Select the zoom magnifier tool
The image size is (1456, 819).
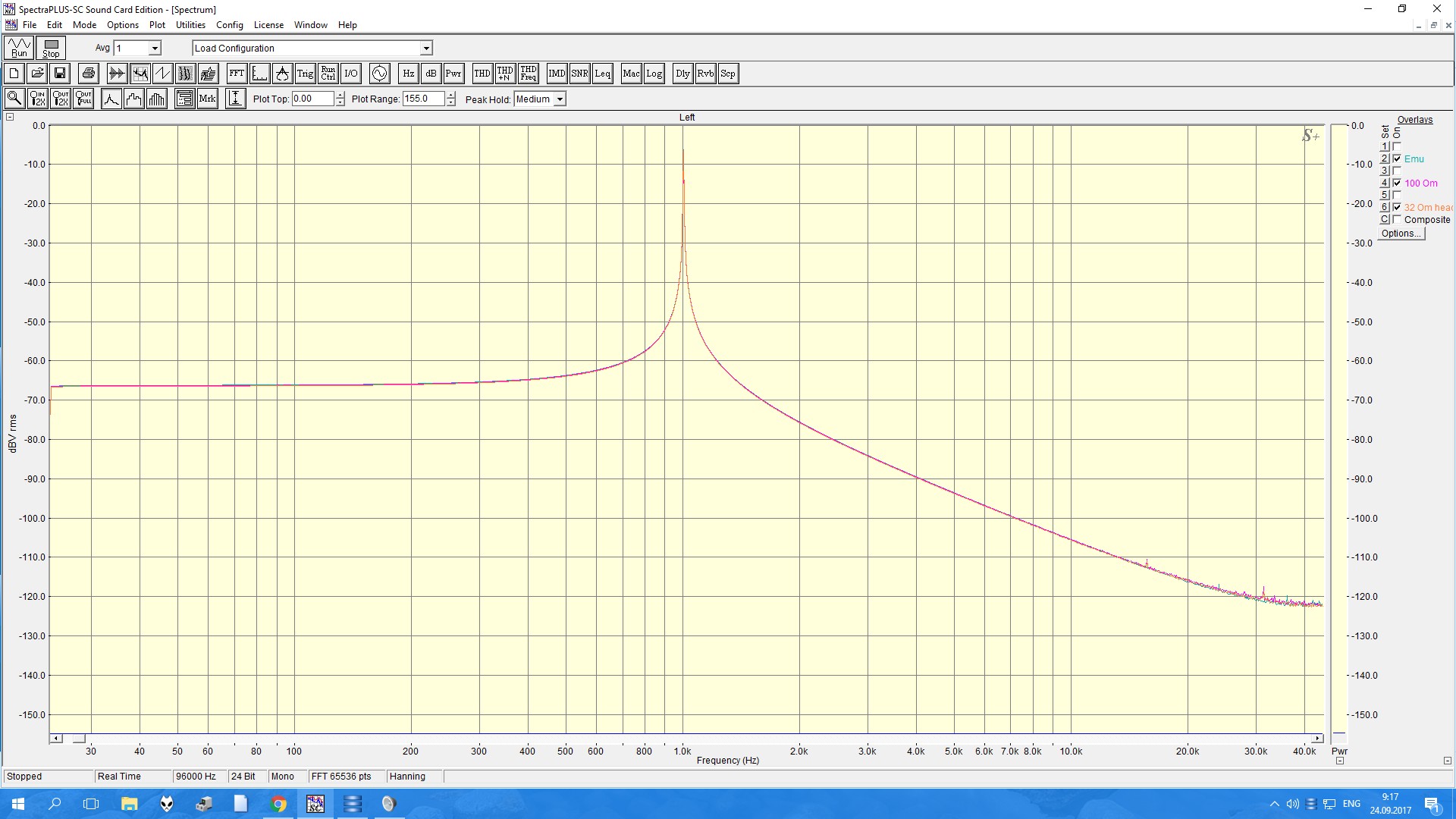pos(14,99)
